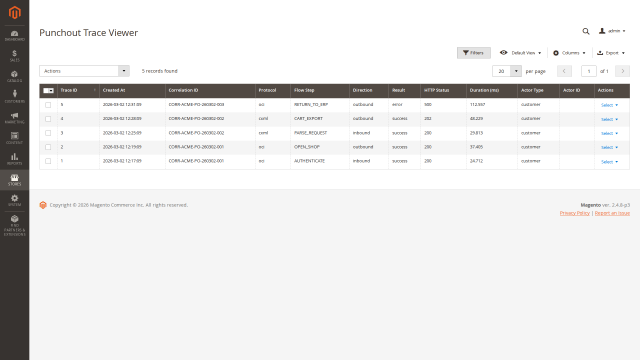
Task: Sort by Trace ID column header
Action: click(78, 91)
